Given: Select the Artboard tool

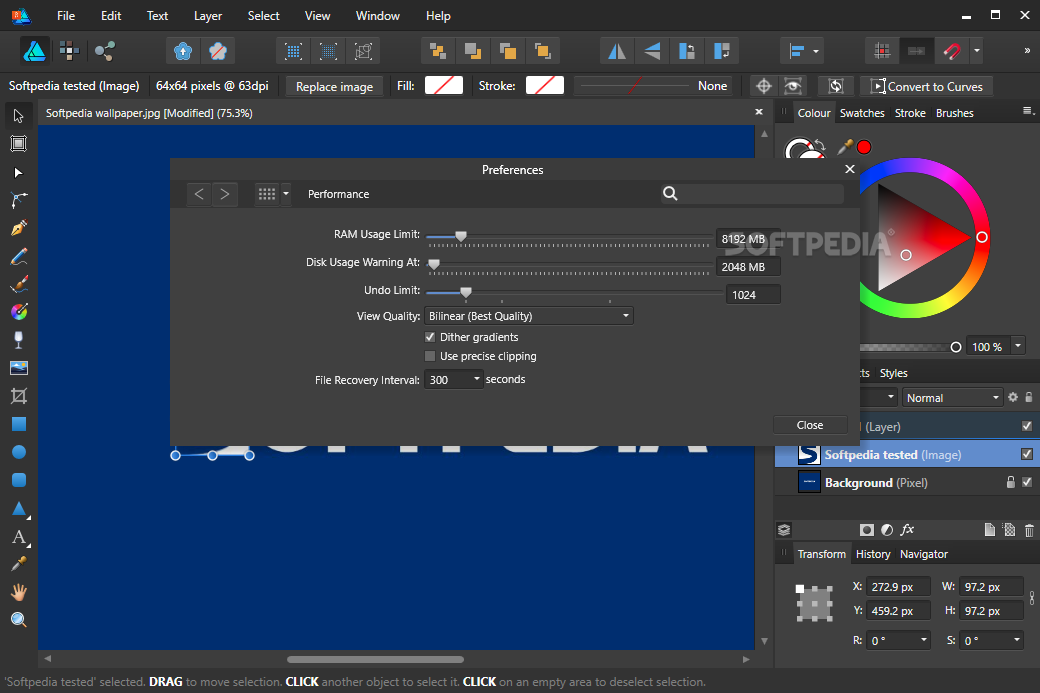Looking at the screenshot, I should click(19, 144).
